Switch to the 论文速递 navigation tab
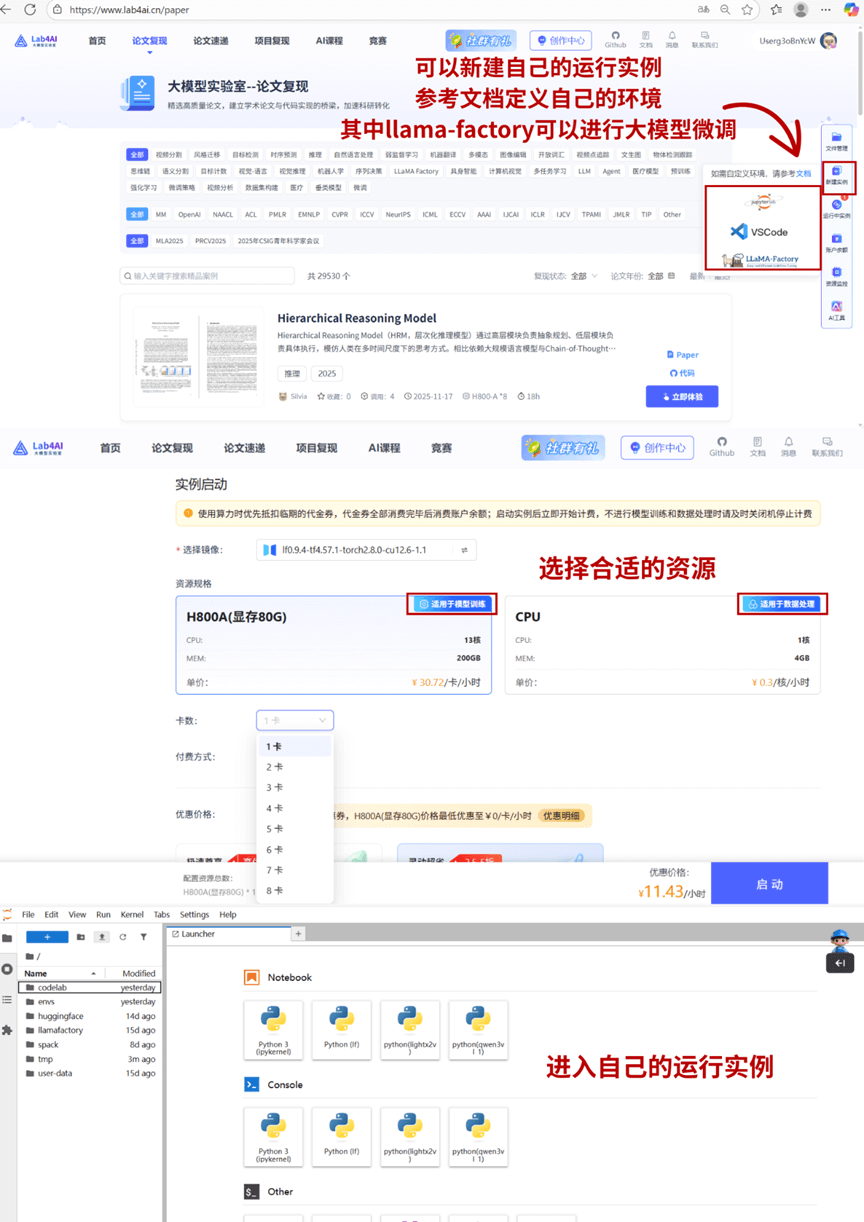The height and width of the screenshot is (1222, 864). click(x=213, y=41)
